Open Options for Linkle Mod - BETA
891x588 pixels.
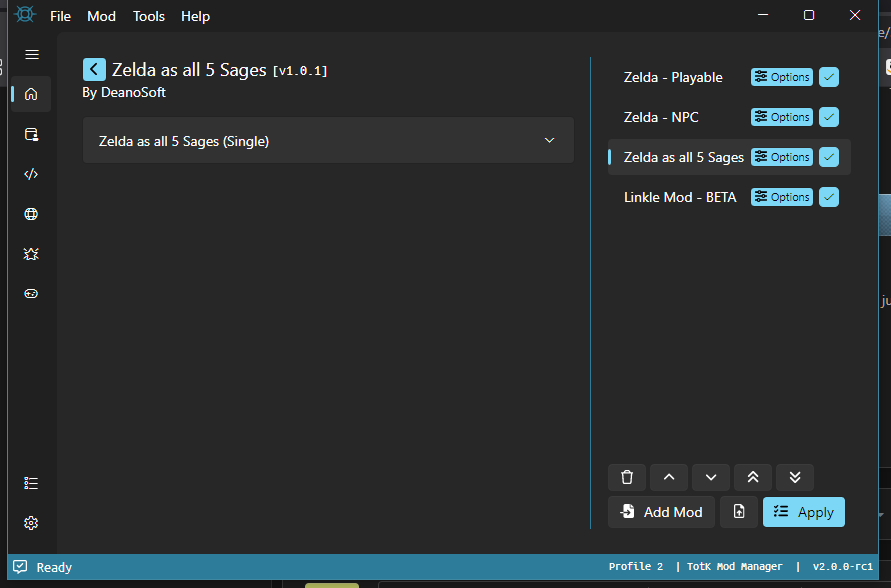782,197
